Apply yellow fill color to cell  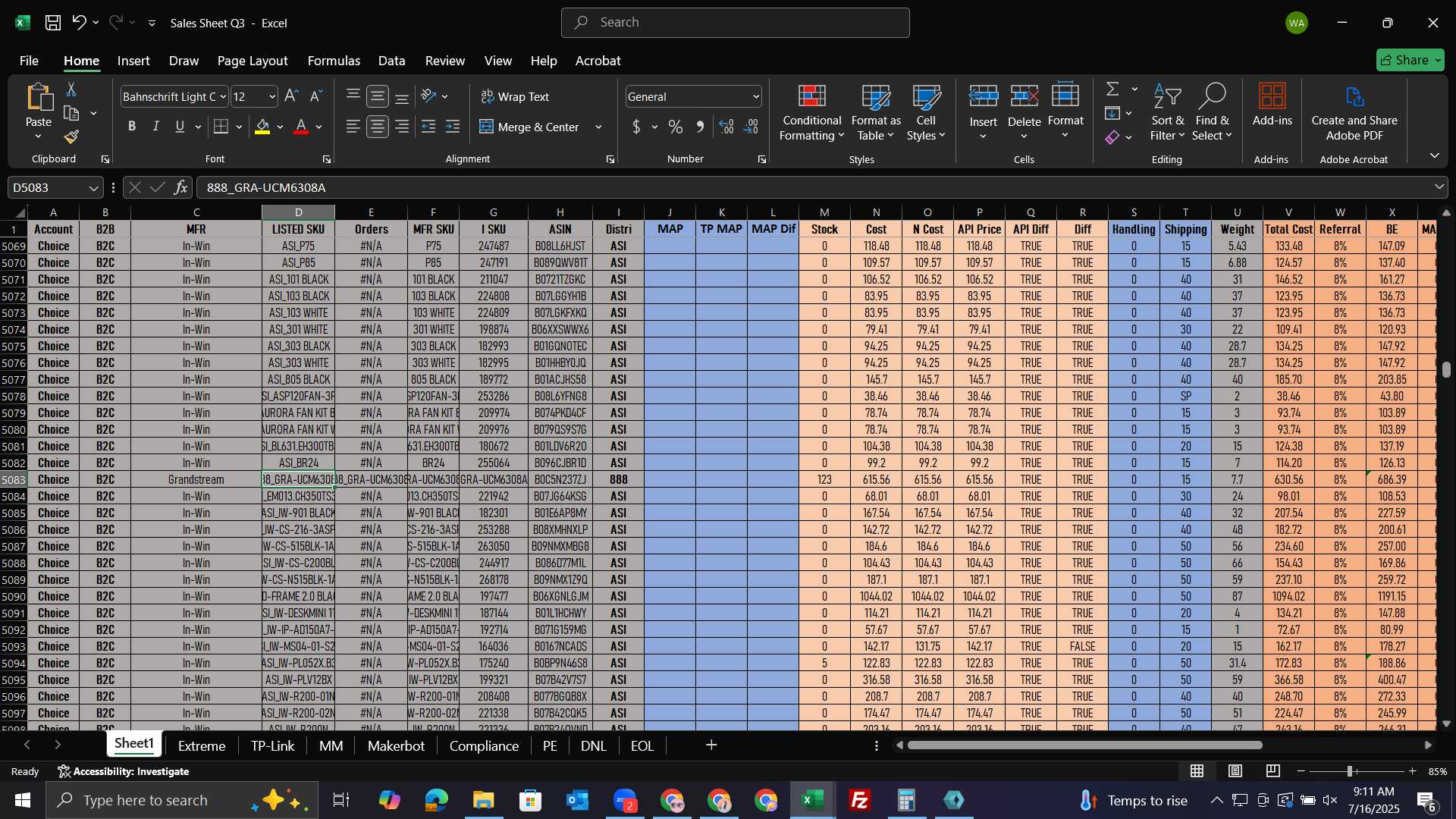tap(262, 127)
